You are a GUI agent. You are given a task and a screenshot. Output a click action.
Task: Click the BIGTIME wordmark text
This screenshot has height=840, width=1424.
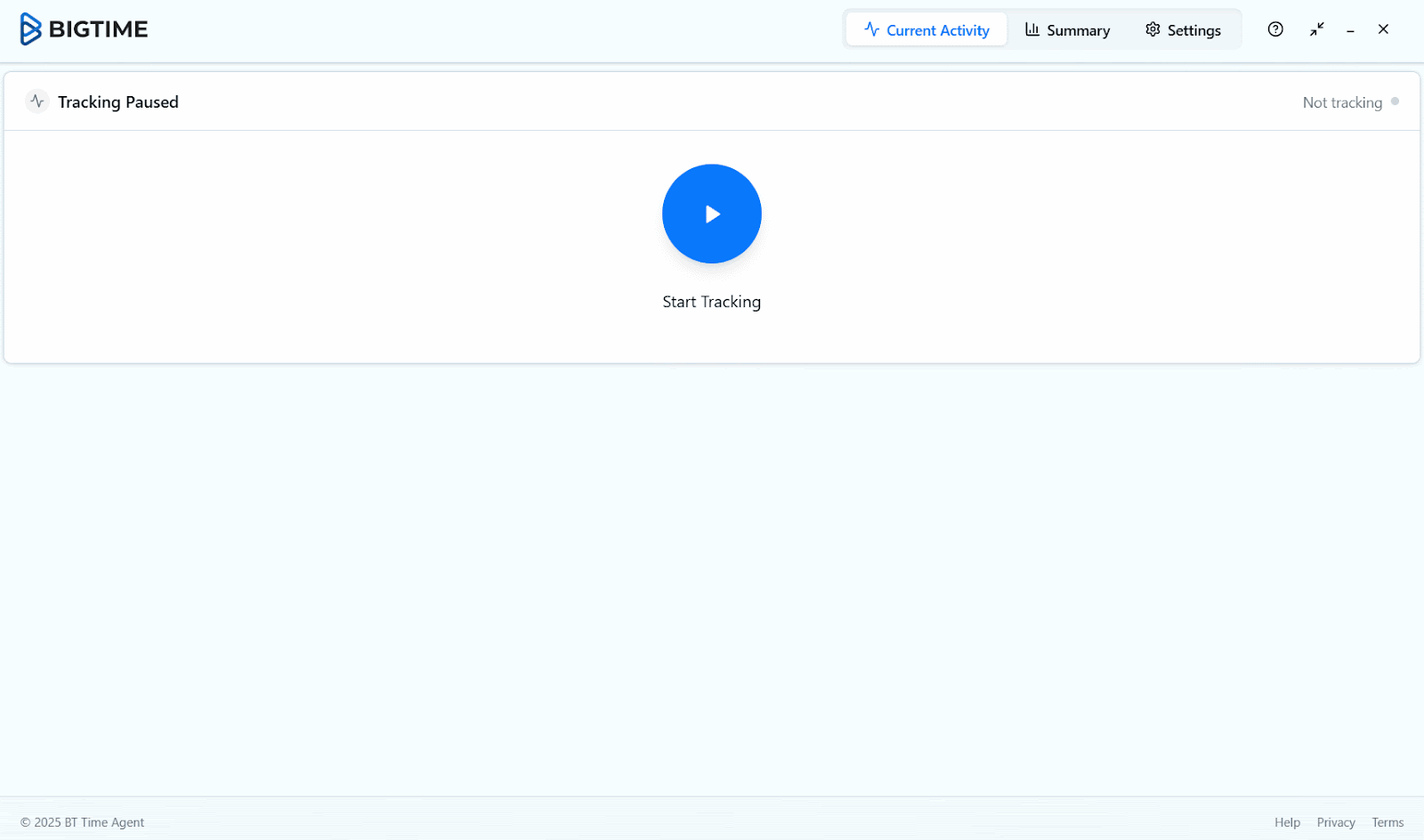point(100,28)
